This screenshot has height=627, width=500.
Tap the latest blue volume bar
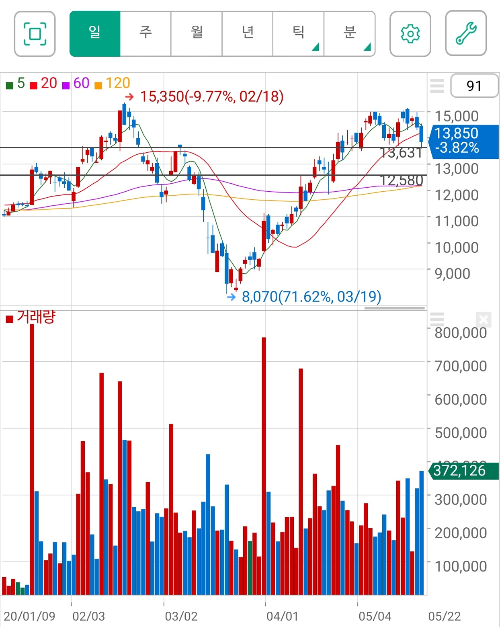(422, 533)
